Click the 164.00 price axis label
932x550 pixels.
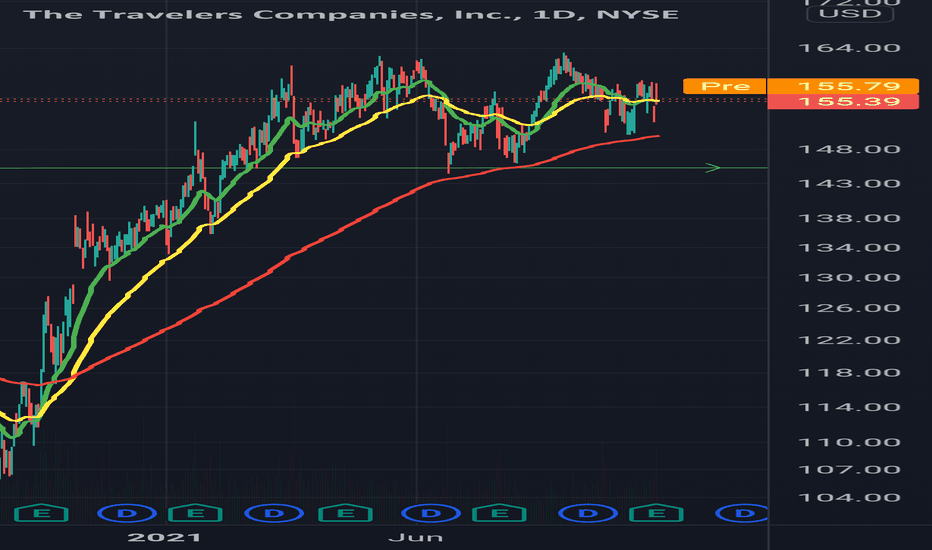pyautogui.click(x=849, y=48)
